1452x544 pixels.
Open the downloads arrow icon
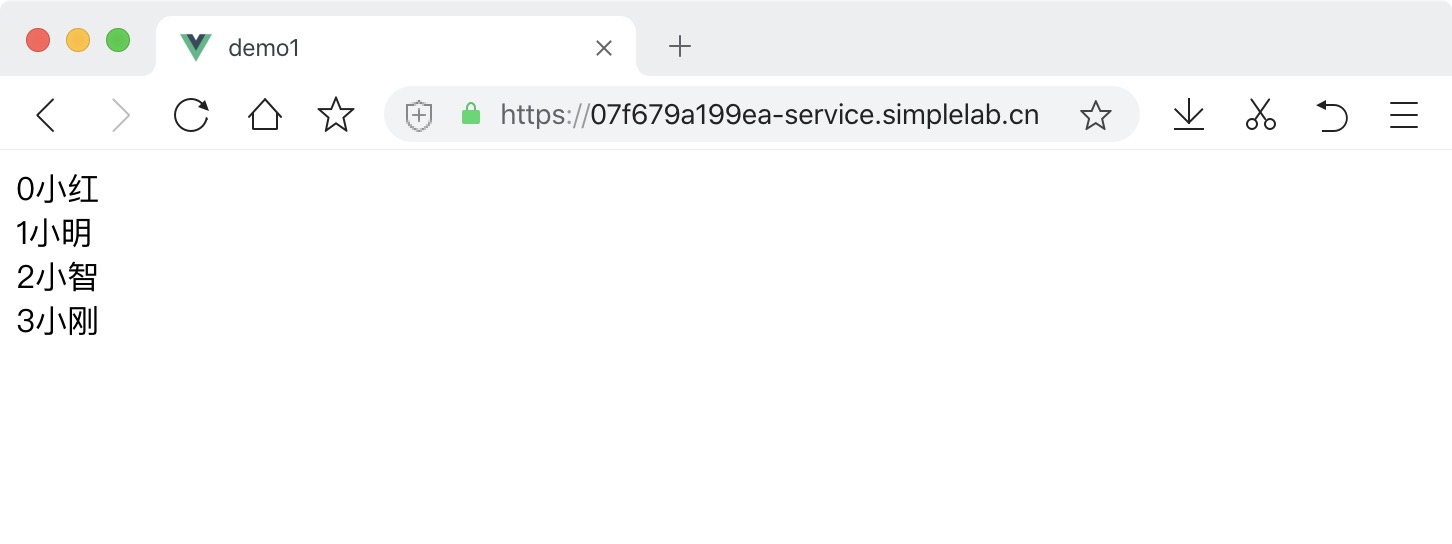(x=1188, y=115)
